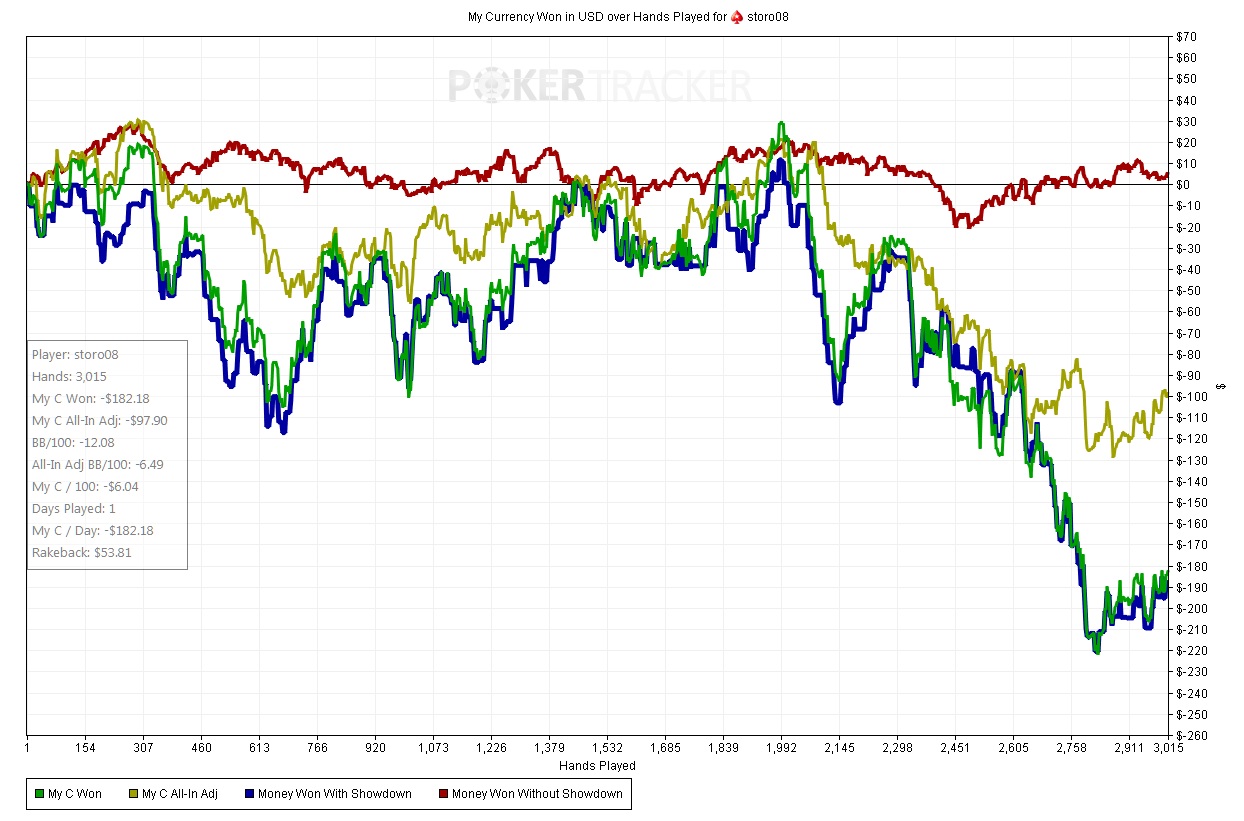Select the Player: storo08 line in info box
The width and height of the screenshot is (1244, 821).
click(x=75, y=354)
